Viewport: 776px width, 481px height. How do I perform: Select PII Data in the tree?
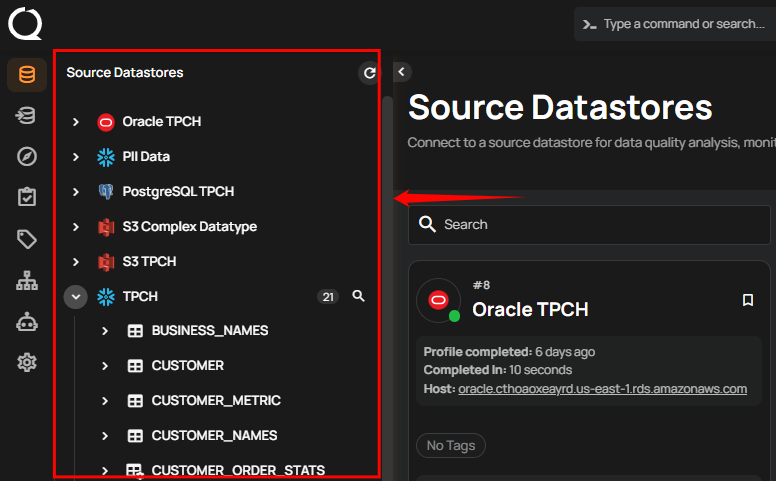point(146,157)
